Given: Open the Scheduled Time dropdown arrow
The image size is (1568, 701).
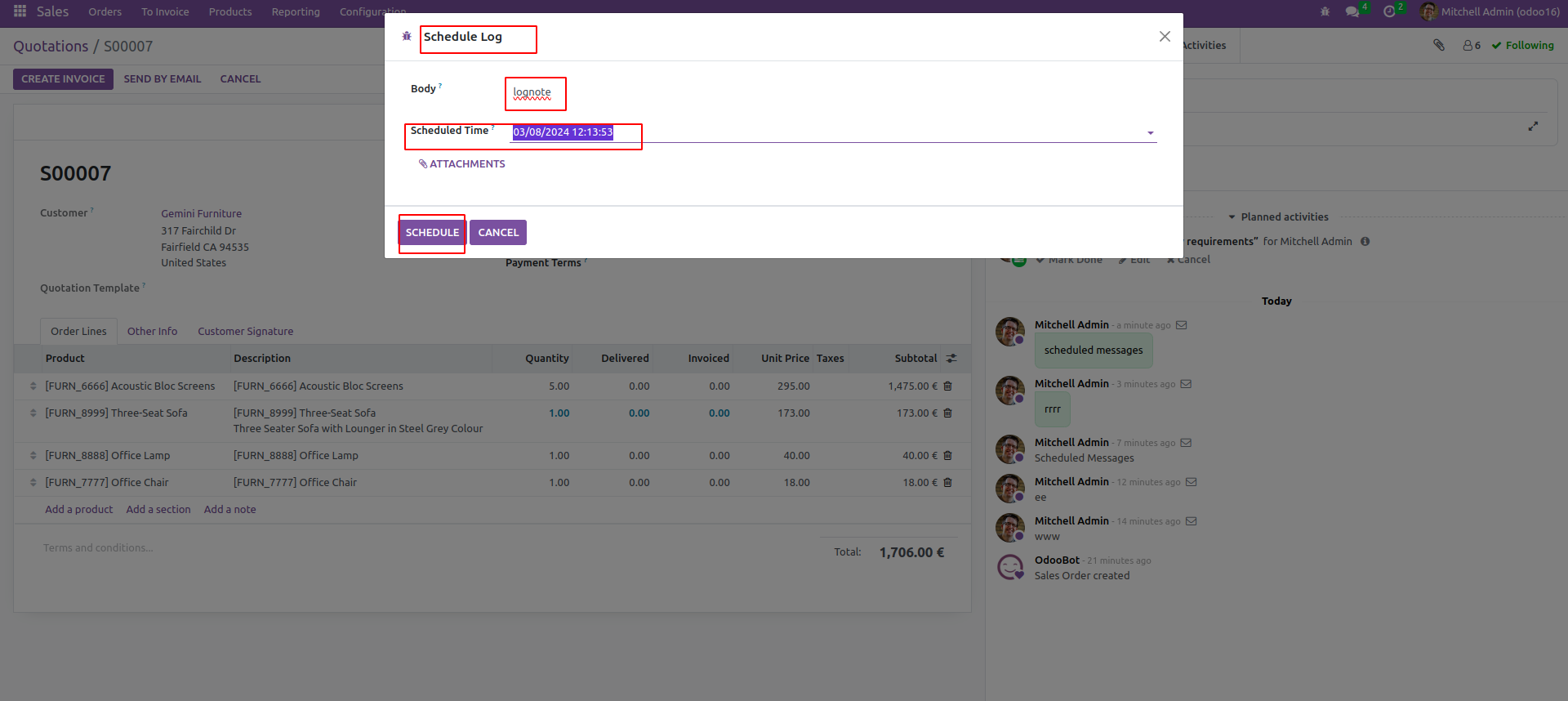Looking at the screenshot, I should 1150,133.
